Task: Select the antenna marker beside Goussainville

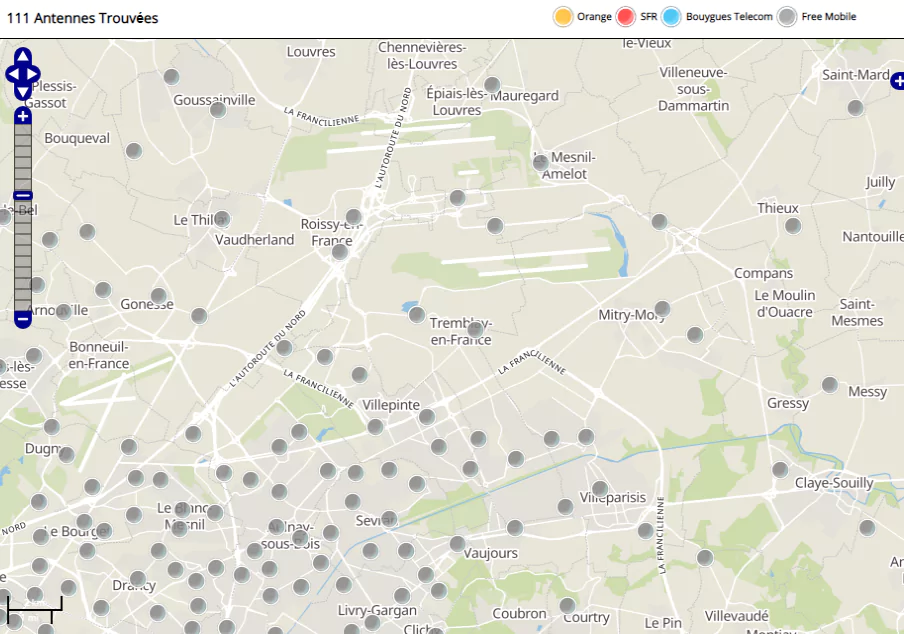Action: (x=218, y=110)
